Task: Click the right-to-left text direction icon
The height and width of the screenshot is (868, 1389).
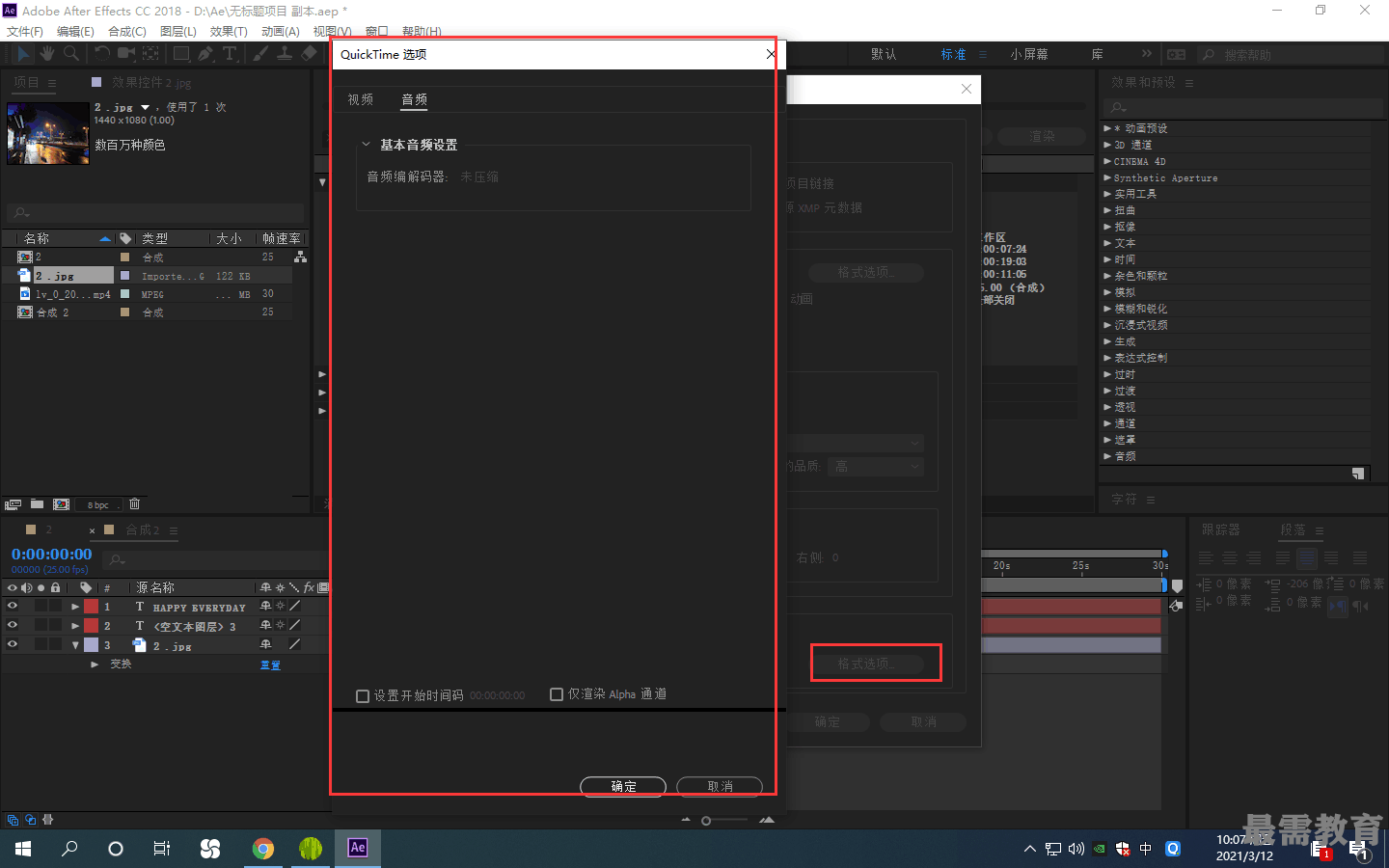Action: click(x=1360, y=607)
